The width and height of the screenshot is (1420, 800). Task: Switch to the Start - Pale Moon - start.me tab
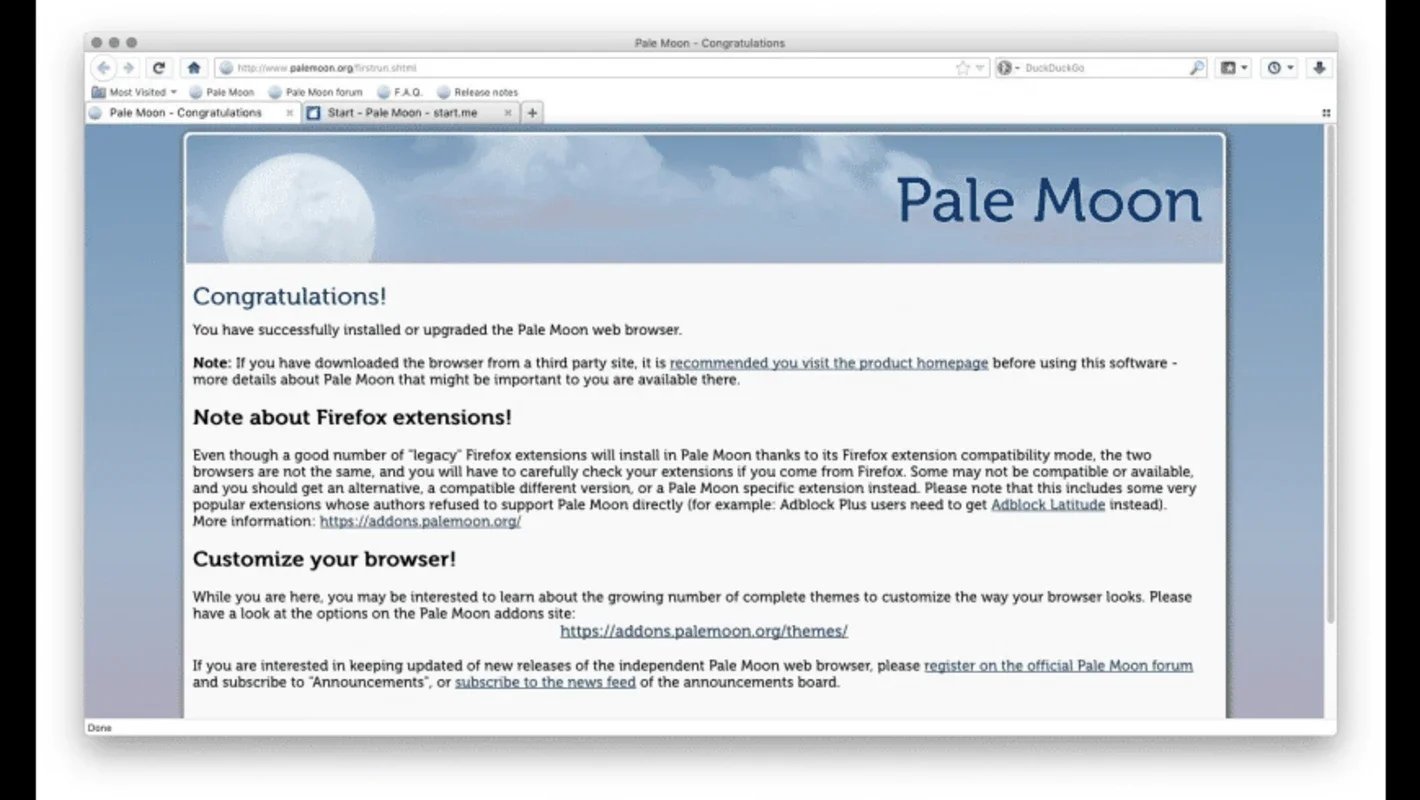(x=410, y=113)
